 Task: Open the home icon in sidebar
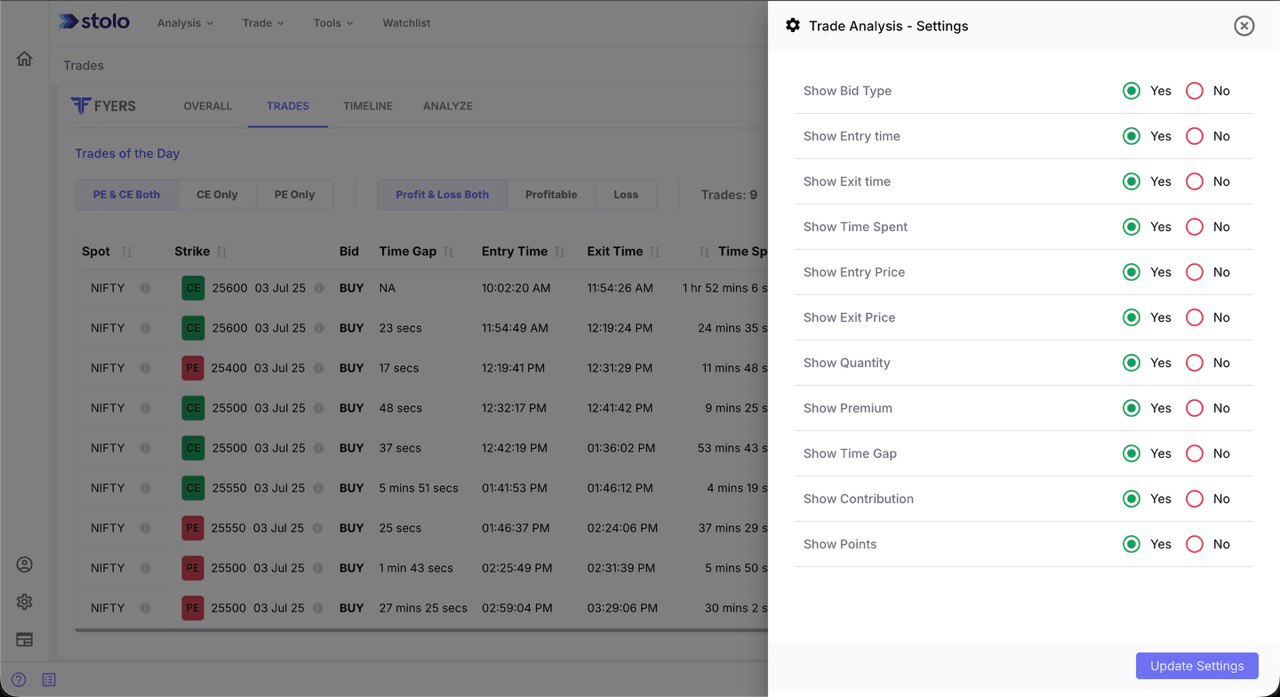25,59
